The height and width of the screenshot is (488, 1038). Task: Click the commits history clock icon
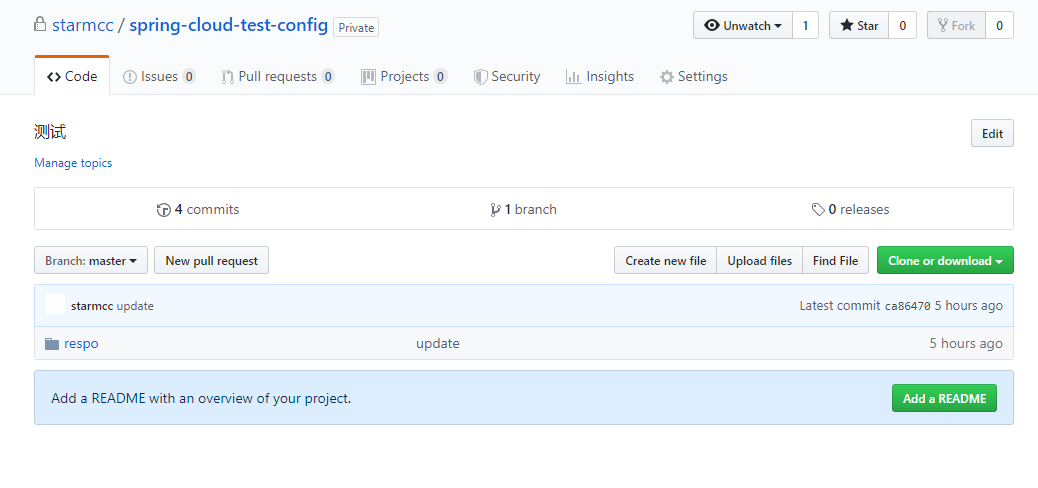[164, 210]
